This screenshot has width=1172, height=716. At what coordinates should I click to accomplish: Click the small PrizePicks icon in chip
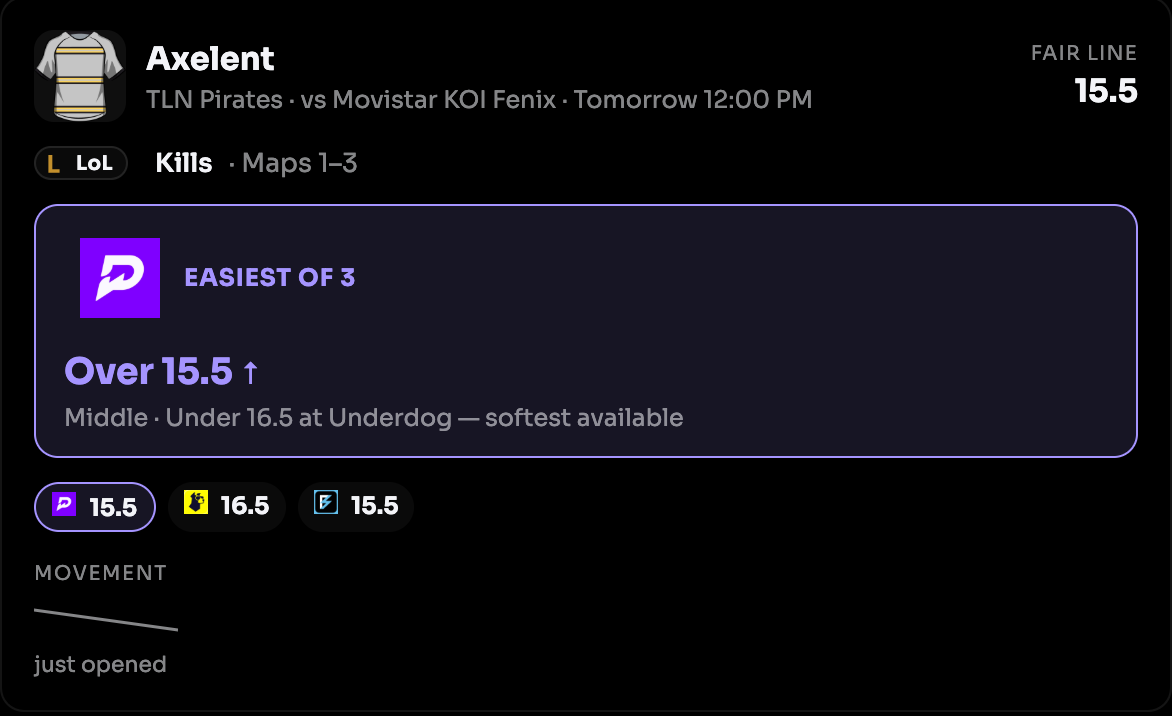(64, 504)
